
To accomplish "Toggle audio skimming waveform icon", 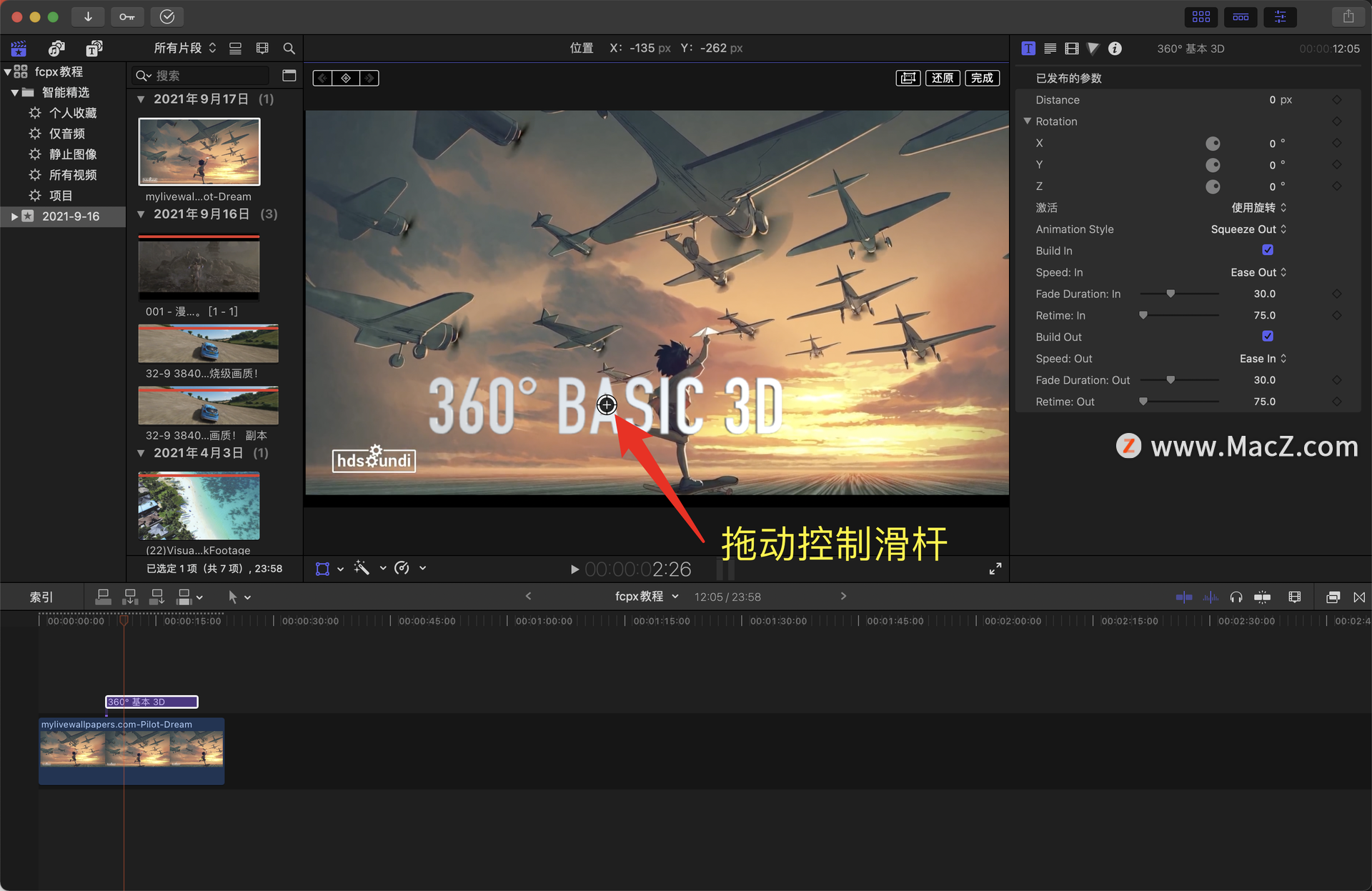I will pyautogui.click(x=1211, y=597).
